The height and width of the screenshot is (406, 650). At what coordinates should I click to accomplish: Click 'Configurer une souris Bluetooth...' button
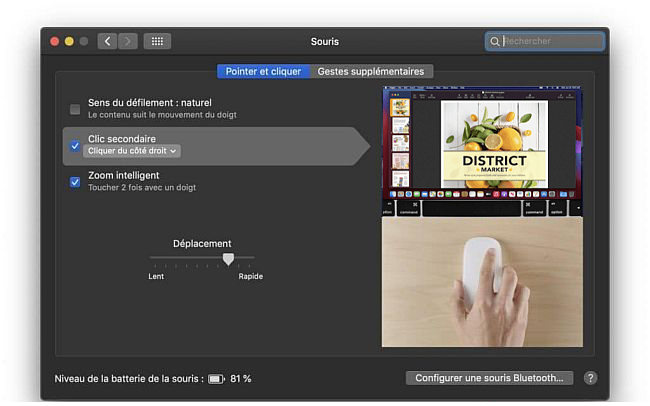490,378
